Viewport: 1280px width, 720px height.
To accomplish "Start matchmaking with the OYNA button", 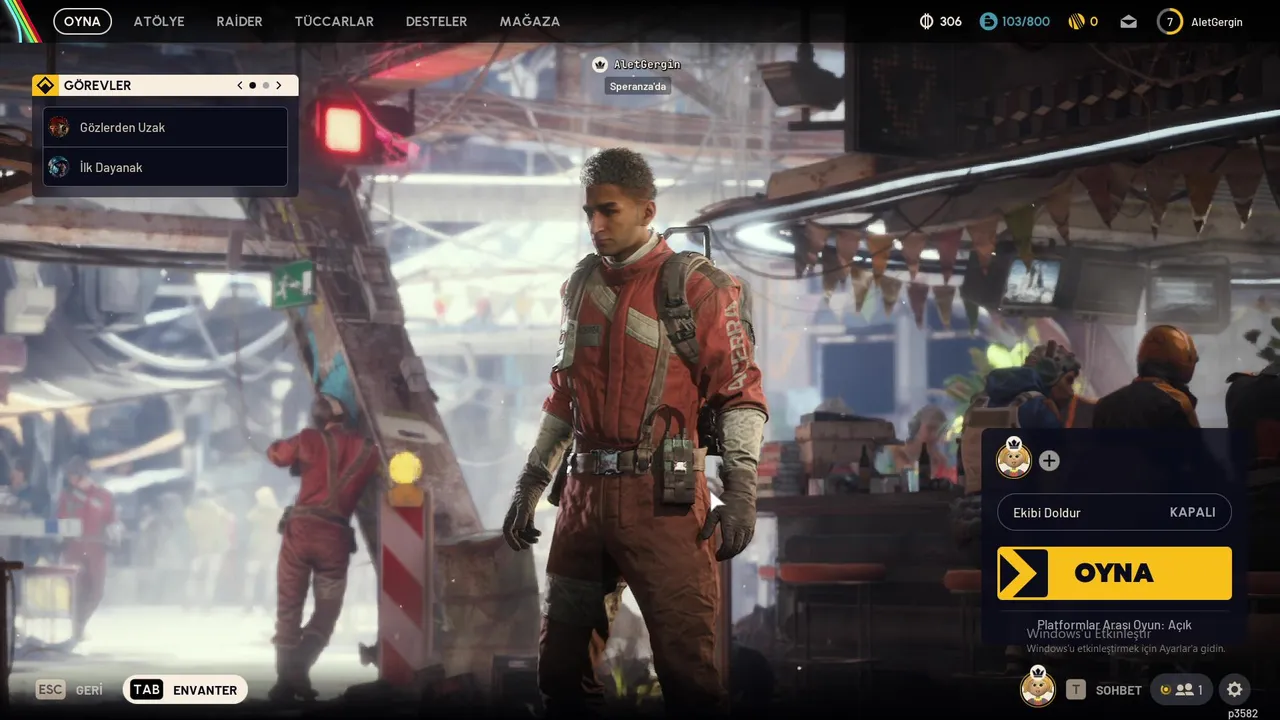I will coord(1114,573).
